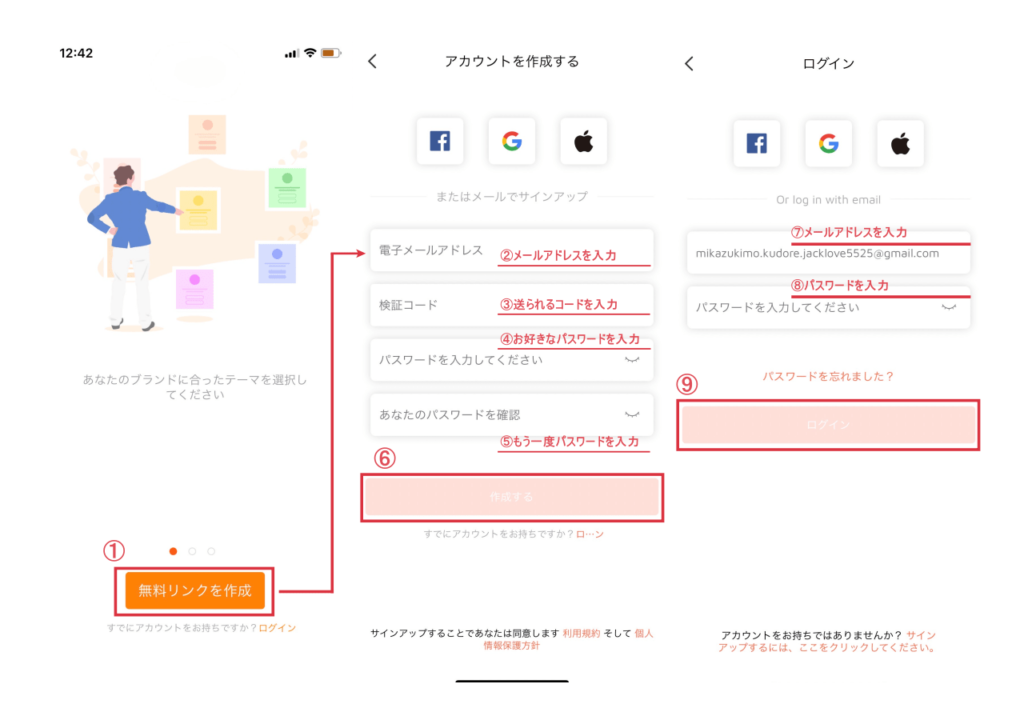Tap Apple icon on login screen

click(x=901, y=144)
